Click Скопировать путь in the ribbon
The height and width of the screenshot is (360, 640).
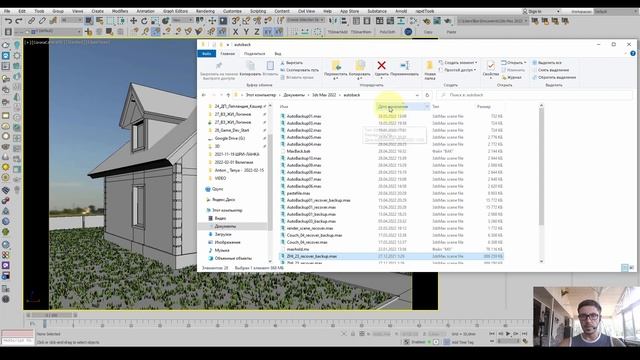pyautogui.click(x=300, y=70)
